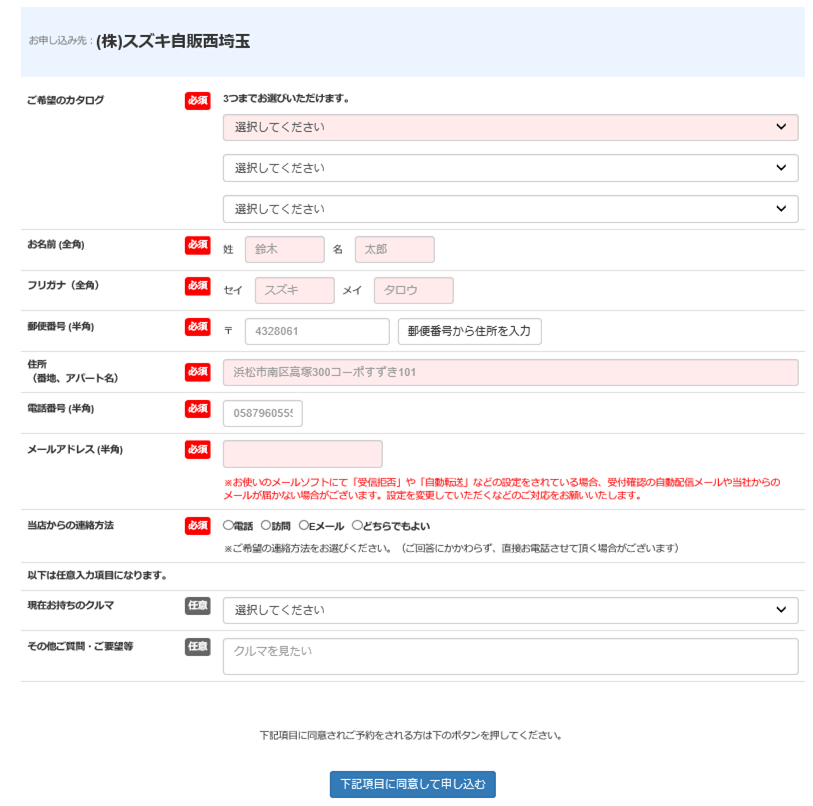Screen dimensions: 813x806
Task: Click the 必須 badge beside 当店からの連絡方法
Action: pyautogui.click(x=198, y=526)
